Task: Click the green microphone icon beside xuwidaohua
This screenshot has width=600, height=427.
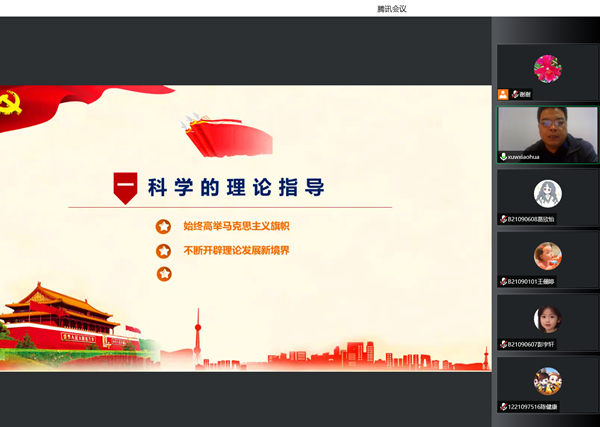Action: point(503,157)
